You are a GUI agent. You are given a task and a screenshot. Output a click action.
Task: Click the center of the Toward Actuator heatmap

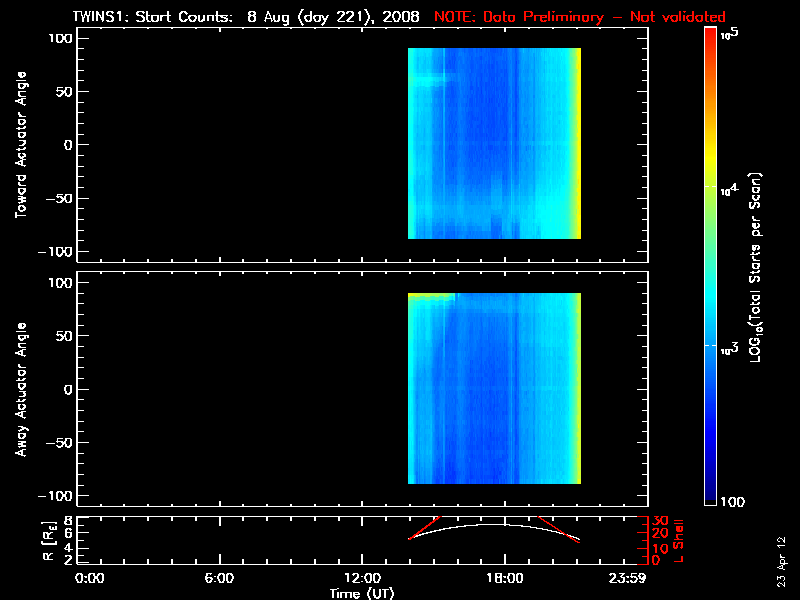point(494,143)
